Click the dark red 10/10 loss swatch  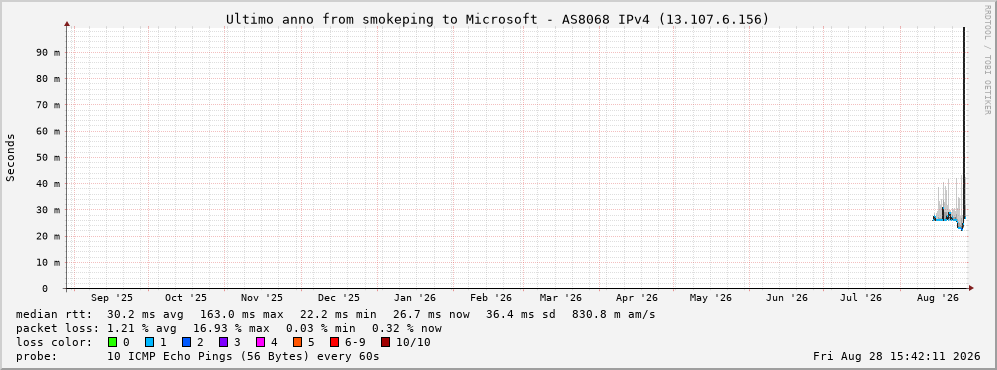click(386, 343)
